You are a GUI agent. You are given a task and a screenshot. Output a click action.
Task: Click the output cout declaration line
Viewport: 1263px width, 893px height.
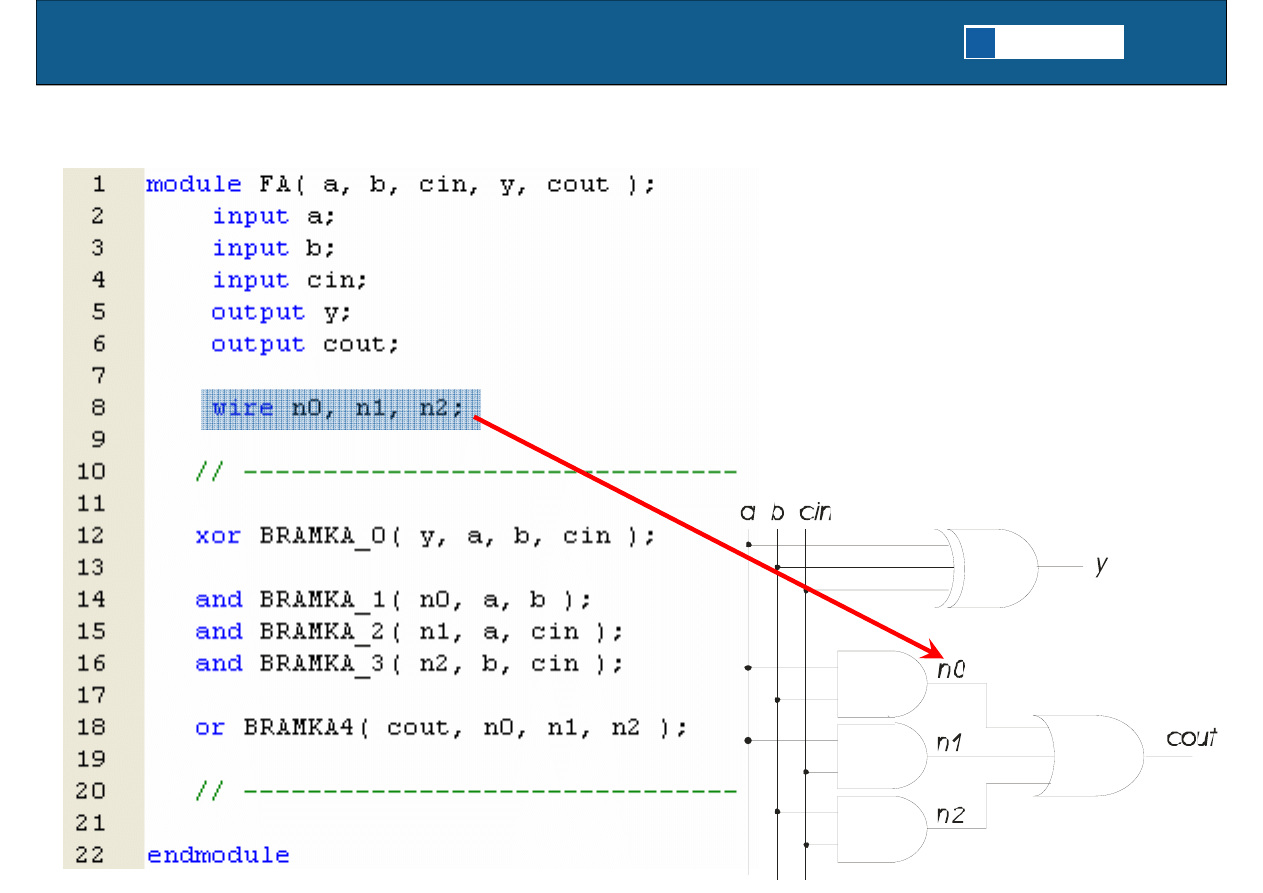(x=305, y=345)
